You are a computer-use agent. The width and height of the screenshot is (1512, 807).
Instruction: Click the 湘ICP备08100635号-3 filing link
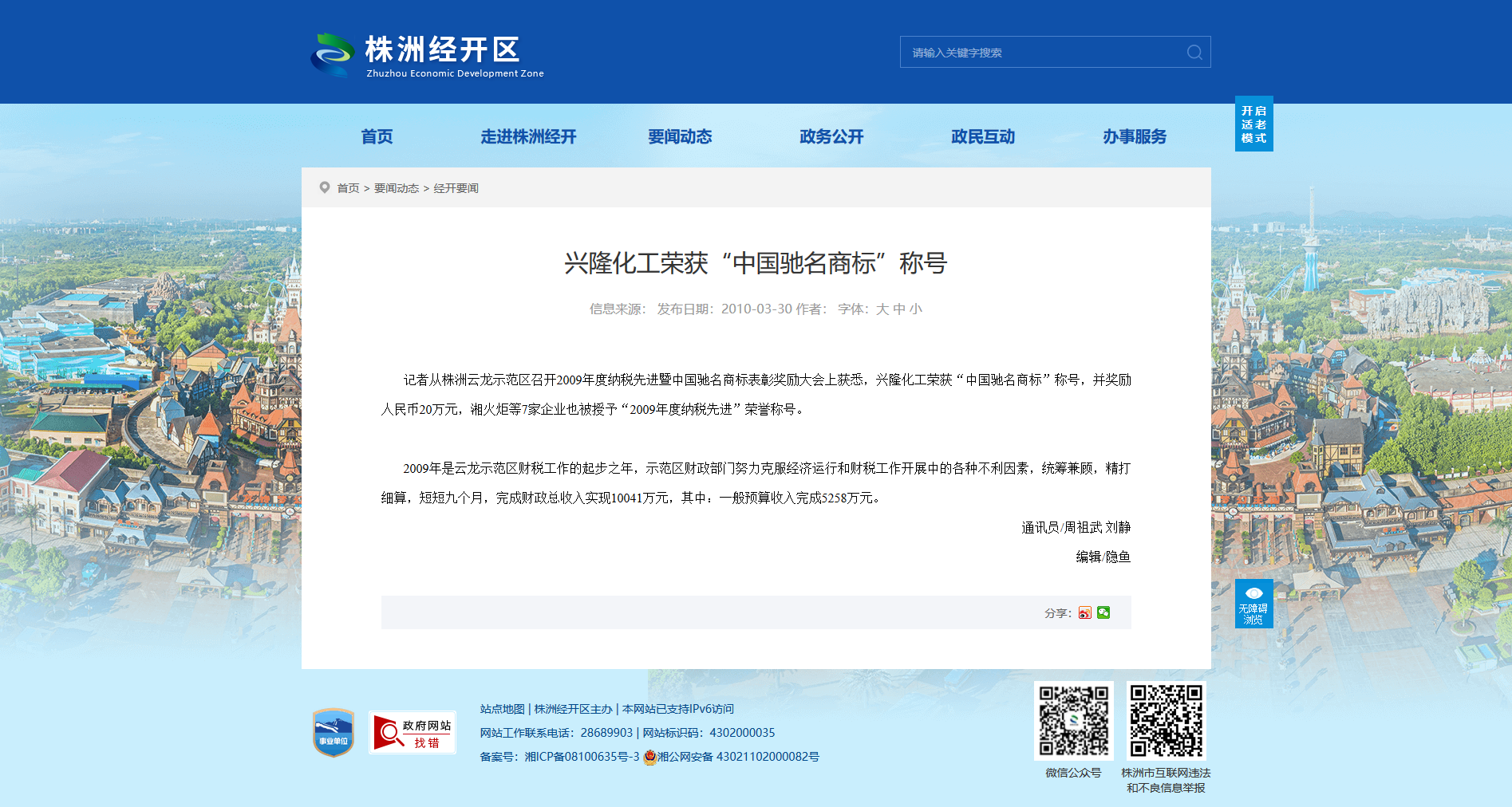coord(582,757)
